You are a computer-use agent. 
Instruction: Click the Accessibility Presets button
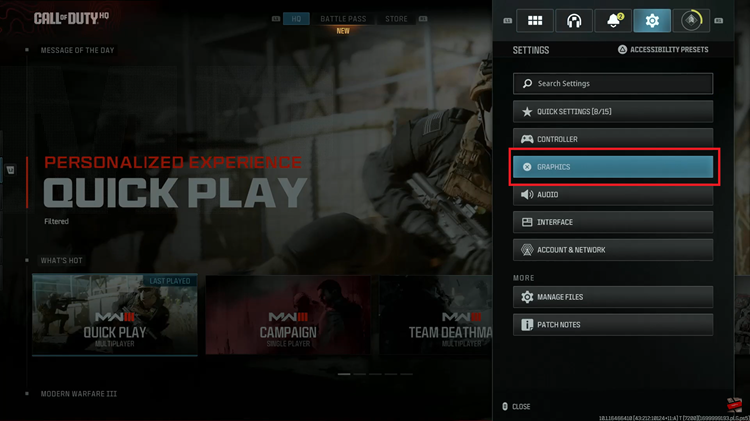tap(663, 50)
